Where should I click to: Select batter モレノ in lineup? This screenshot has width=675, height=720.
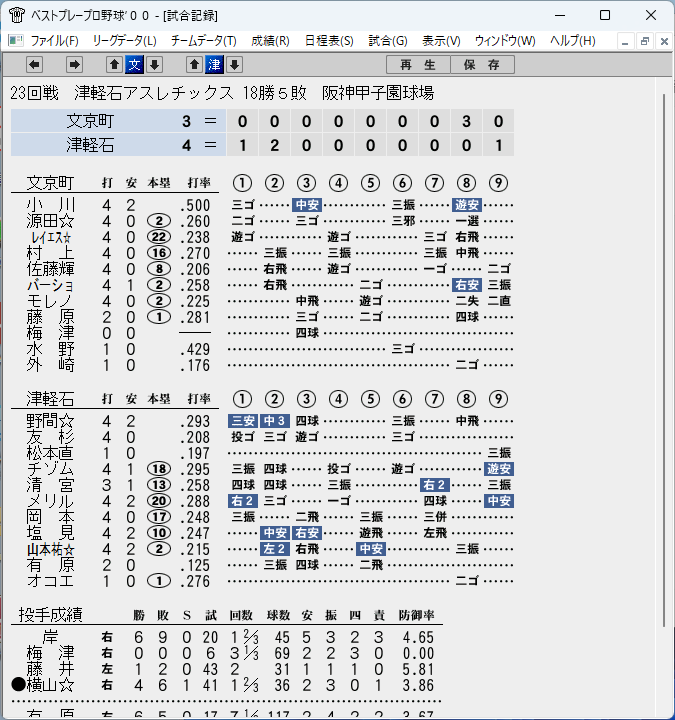(51, 301)
